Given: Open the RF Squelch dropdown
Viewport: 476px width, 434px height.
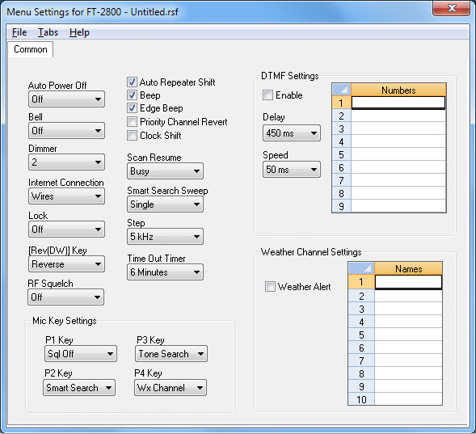Looking at the screenshot, I should click(x=66, y=297).
